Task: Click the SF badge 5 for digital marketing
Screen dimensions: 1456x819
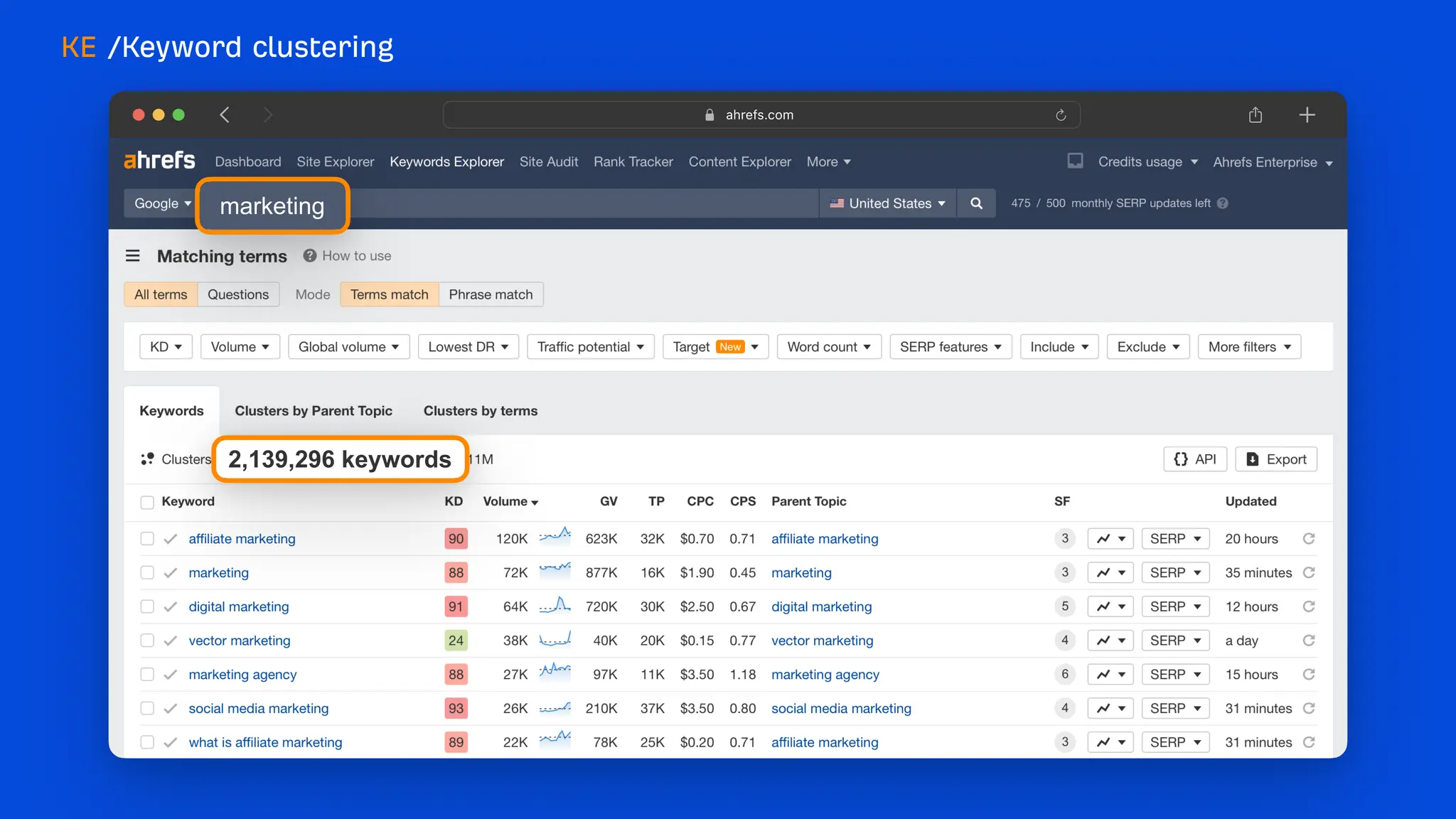Action: [x=1065, y=606]
